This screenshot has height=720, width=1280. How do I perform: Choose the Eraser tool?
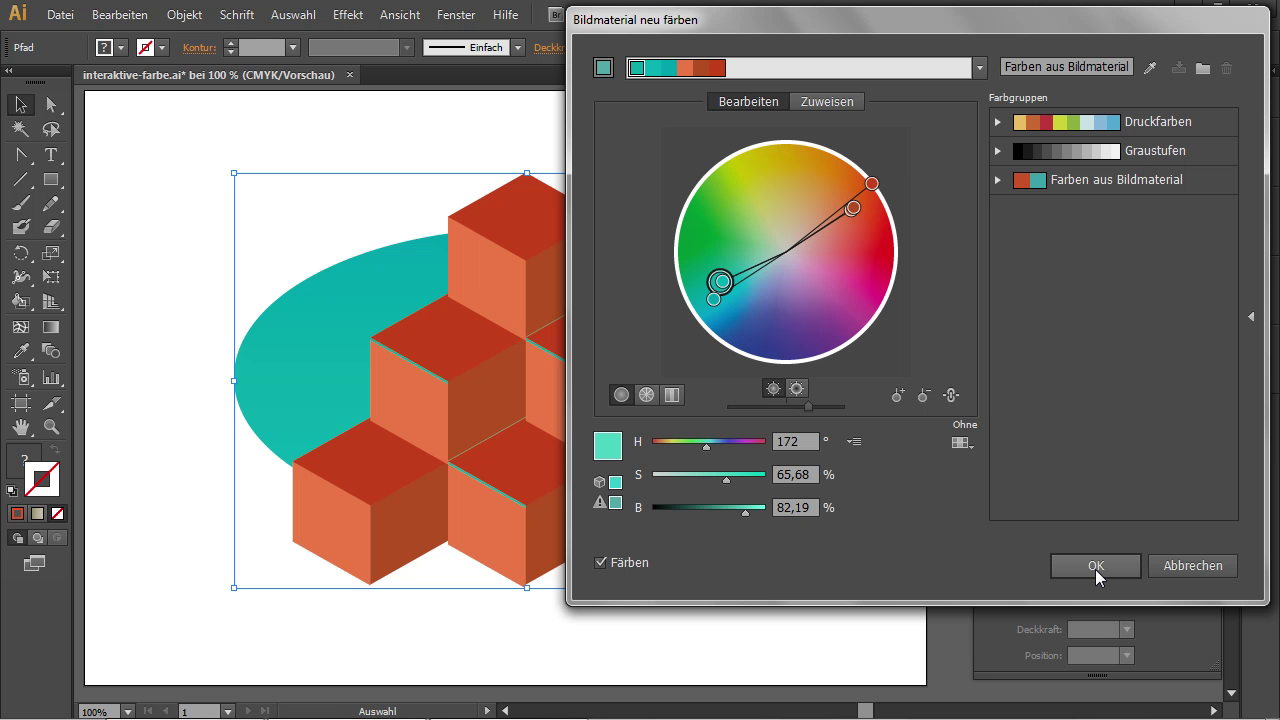pyautogui.click(x=51, y=228)
